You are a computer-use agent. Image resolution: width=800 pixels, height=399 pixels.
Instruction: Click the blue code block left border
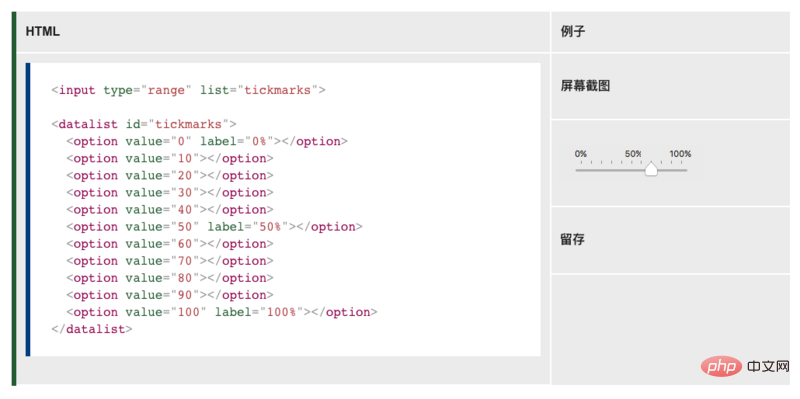click(x=28, y=209)
